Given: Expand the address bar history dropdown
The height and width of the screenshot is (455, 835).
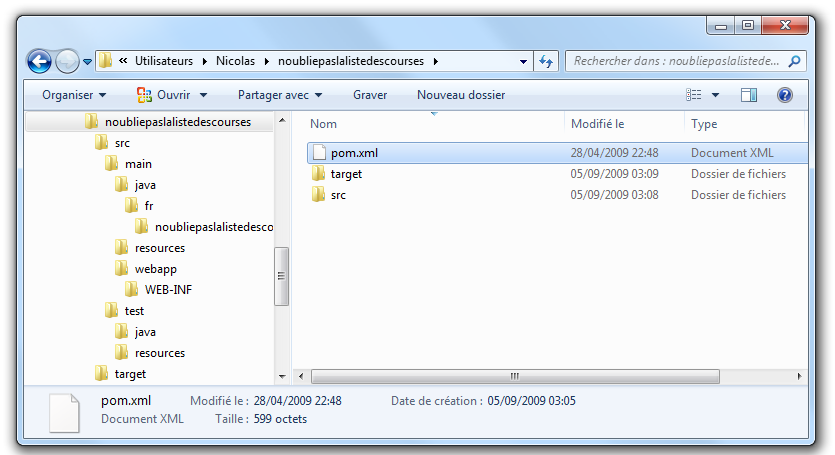Looking at the screenshot, I should pyautogui.click(x=524, y=62).
